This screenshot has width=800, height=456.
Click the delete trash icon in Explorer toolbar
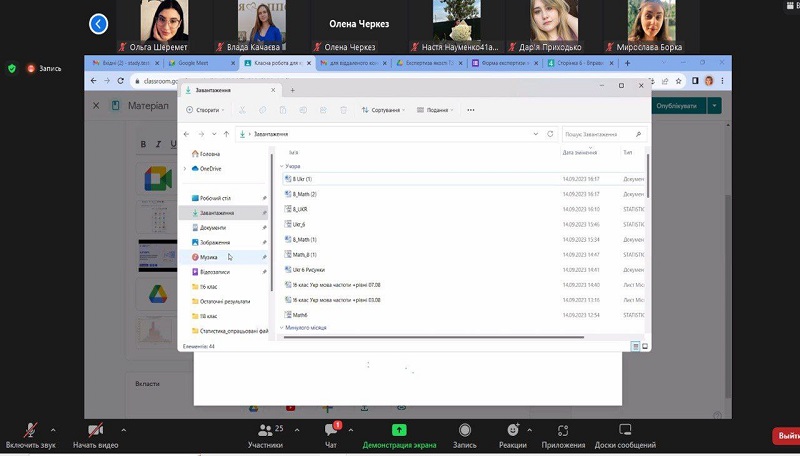coord(343,110)
